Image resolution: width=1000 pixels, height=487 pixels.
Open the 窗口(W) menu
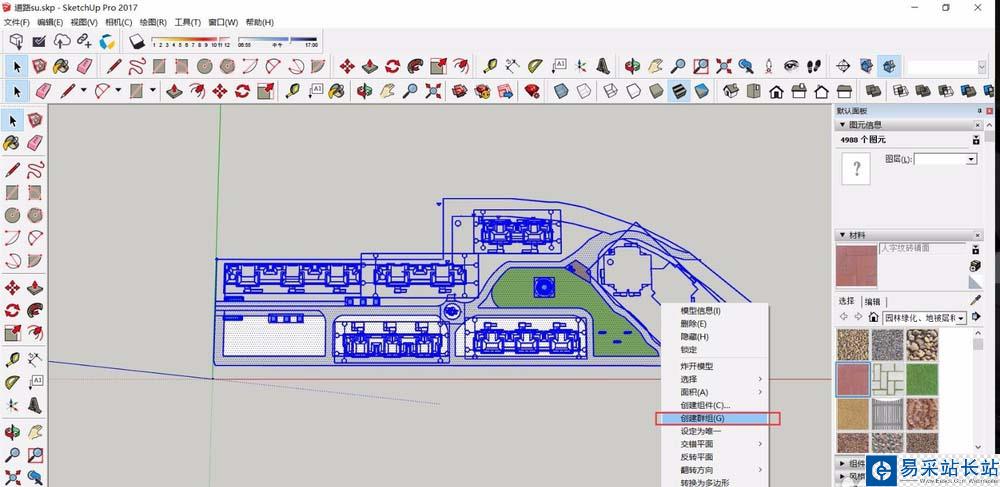[223, 22]
